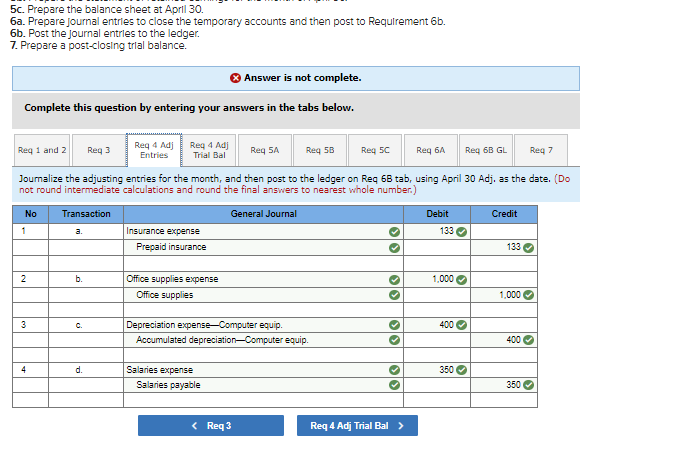Click the 7. Prepare a post-closing trial balance text
The image size is (677, 449).
pos(99,46)
